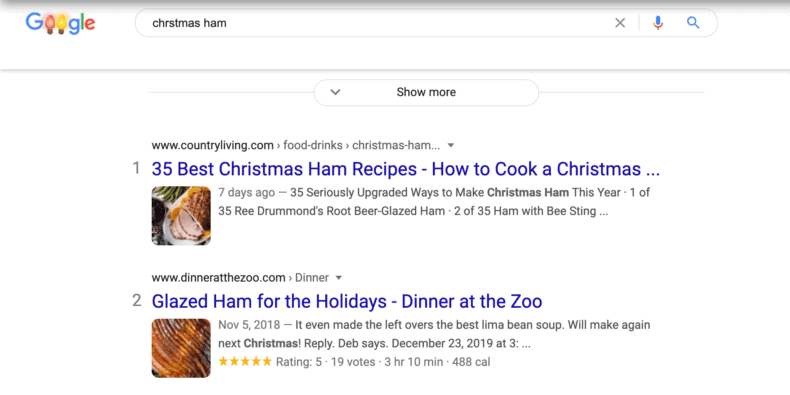
Task: Open the dropdown arrow next to the countryliving URL
Action: pos(451,146)
